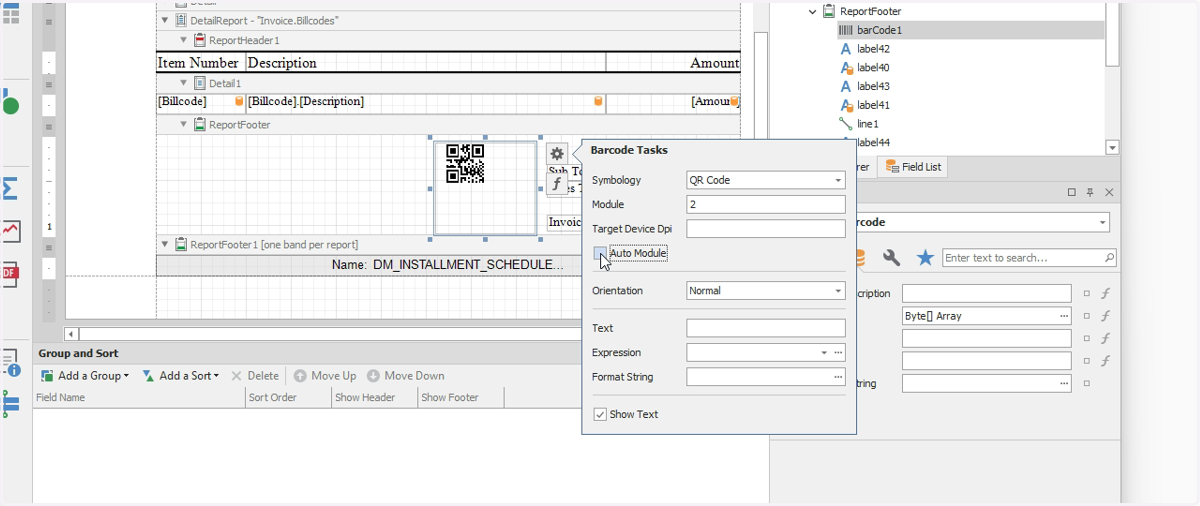This screenshot has height=506, width=1200.
Task: Click Report Explorer scrollbar down arrow
Action: pos(1112,147)
